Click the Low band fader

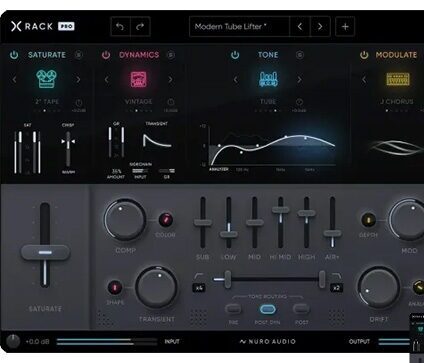click(229, 223)
